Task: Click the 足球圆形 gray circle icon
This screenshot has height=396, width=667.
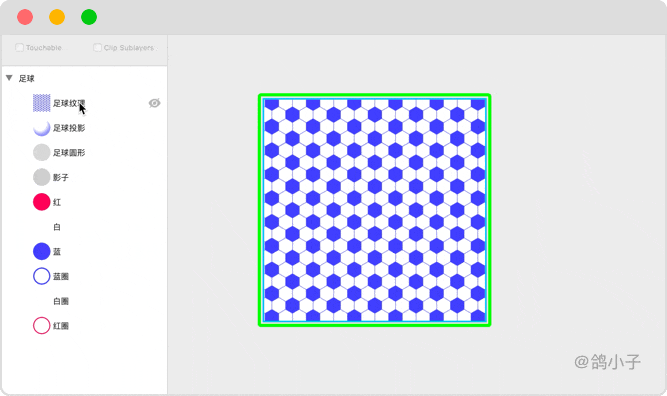Action: [x=42, y=152]
